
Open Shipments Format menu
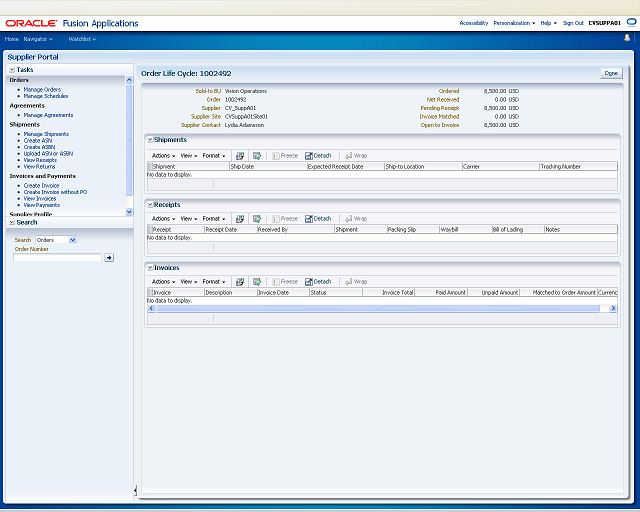(213, 156)
